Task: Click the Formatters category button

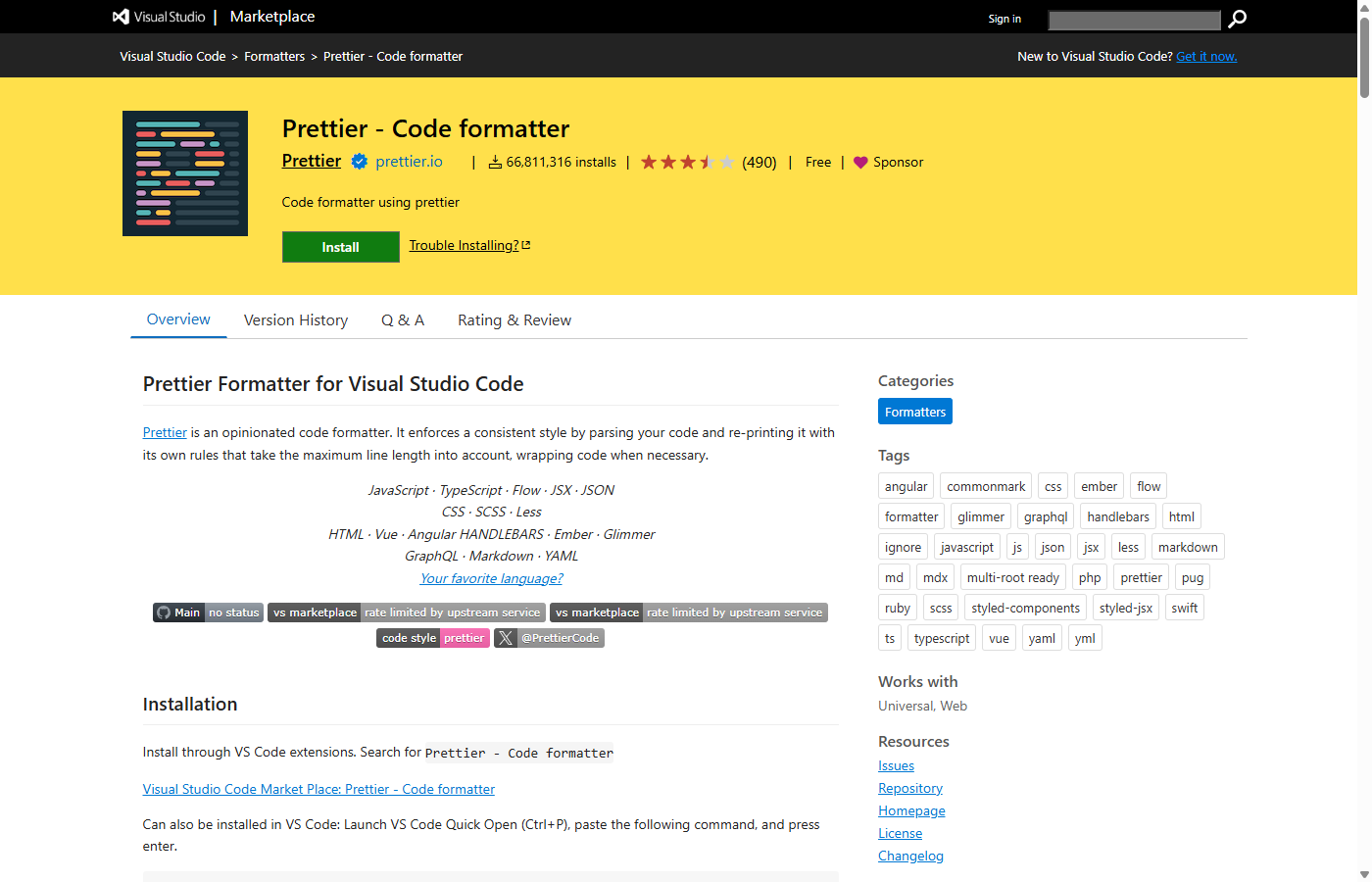Action: point(915,412)
